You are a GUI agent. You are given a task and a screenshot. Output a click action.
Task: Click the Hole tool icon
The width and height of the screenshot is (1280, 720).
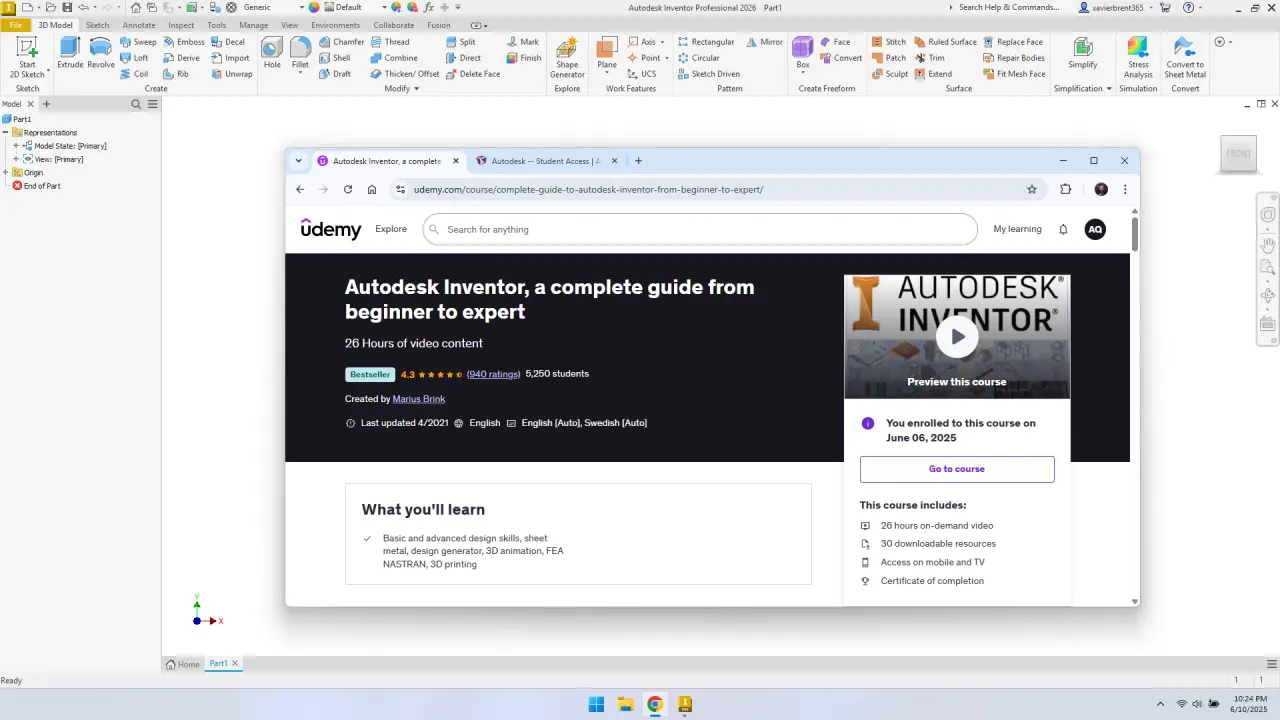[272, 53]
